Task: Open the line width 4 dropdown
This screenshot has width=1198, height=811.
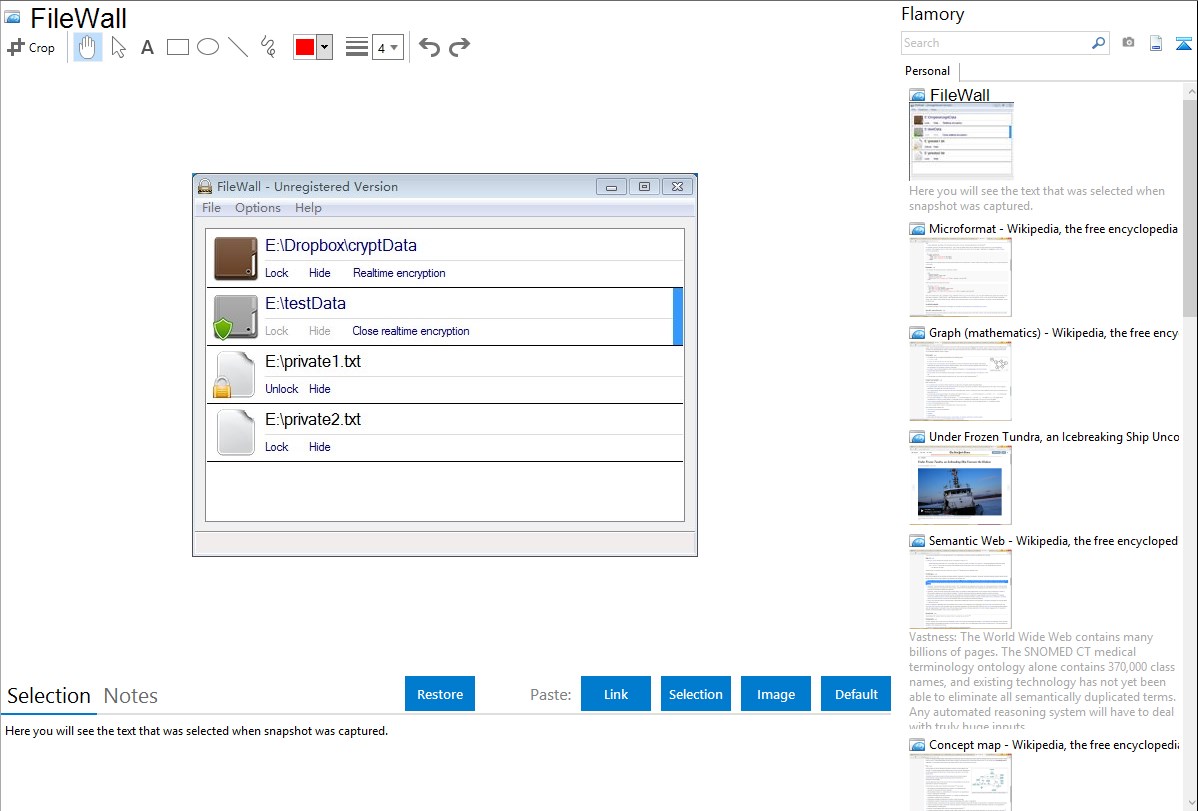Action: [388, 47]
